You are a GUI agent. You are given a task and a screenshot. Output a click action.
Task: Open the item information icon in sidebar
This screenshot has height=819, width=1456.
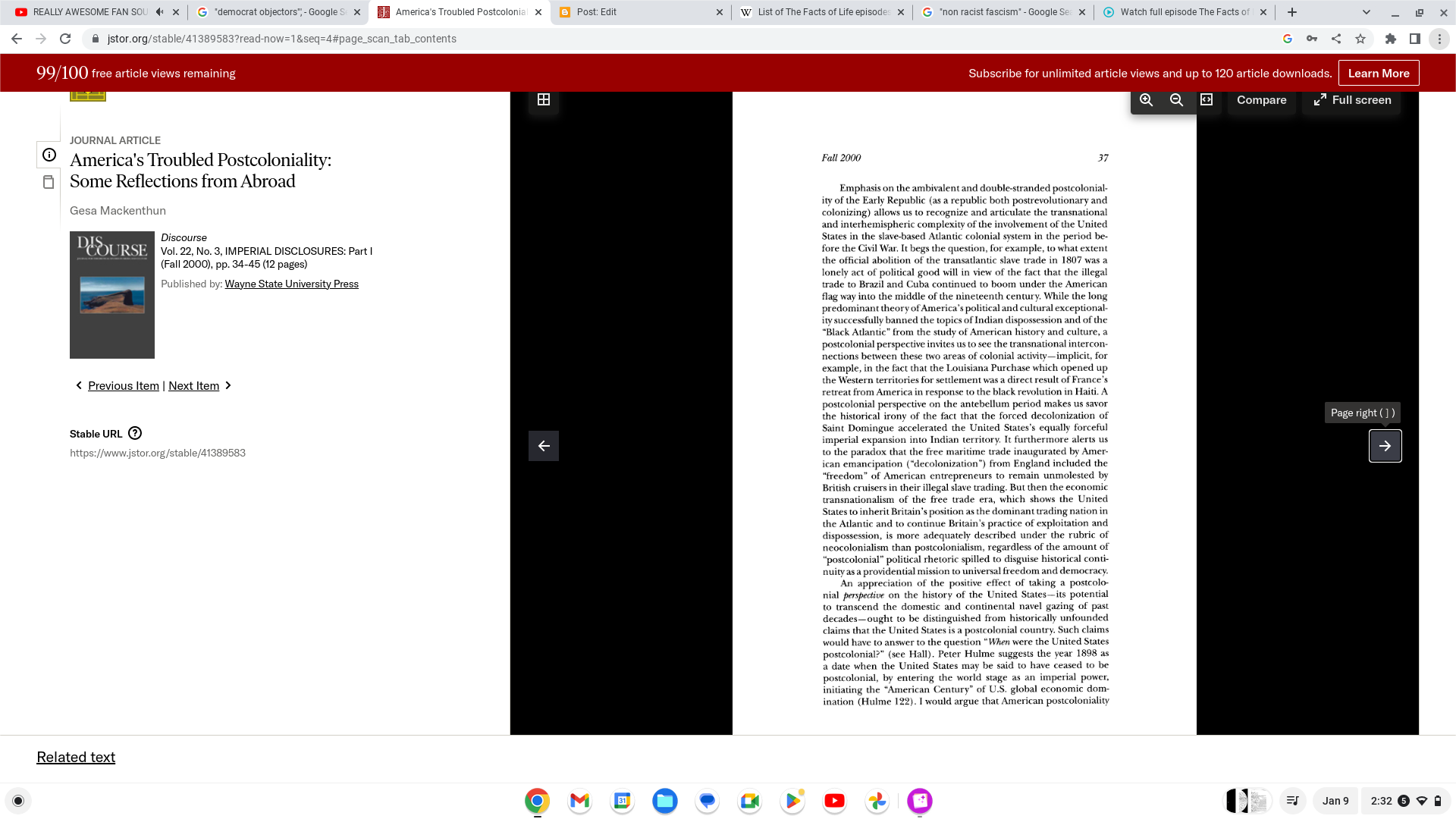[x=49, y=155]
